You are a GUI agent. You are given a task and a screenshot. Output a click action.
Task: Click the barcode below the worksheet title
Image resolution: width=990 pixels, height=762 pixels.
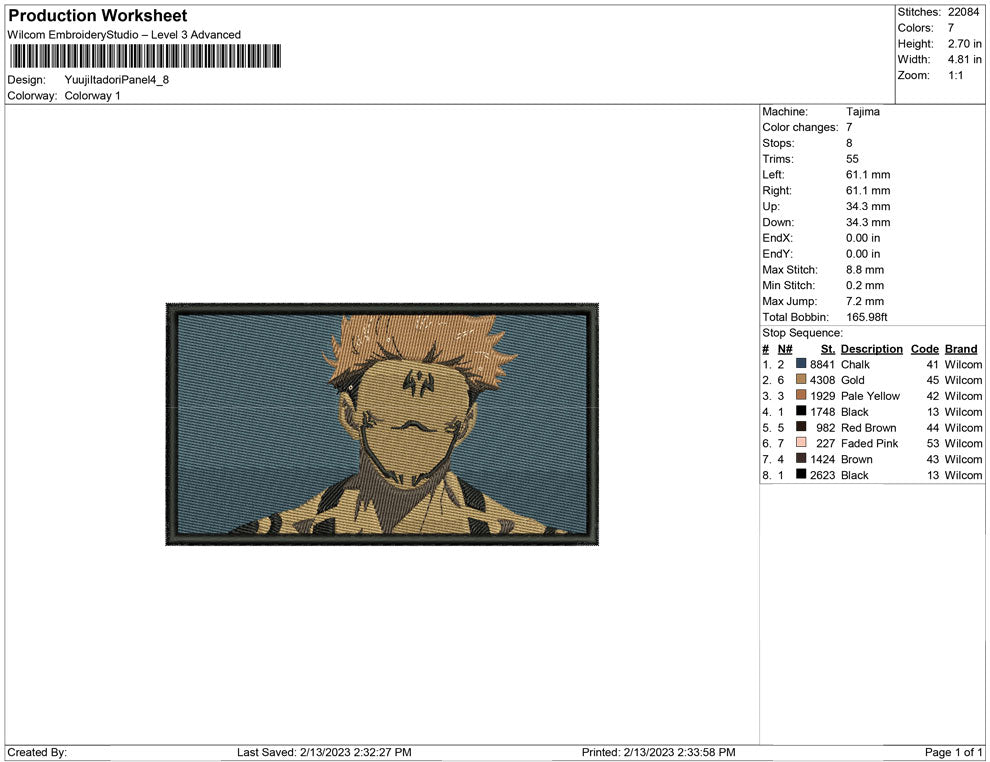coord(145,56)
